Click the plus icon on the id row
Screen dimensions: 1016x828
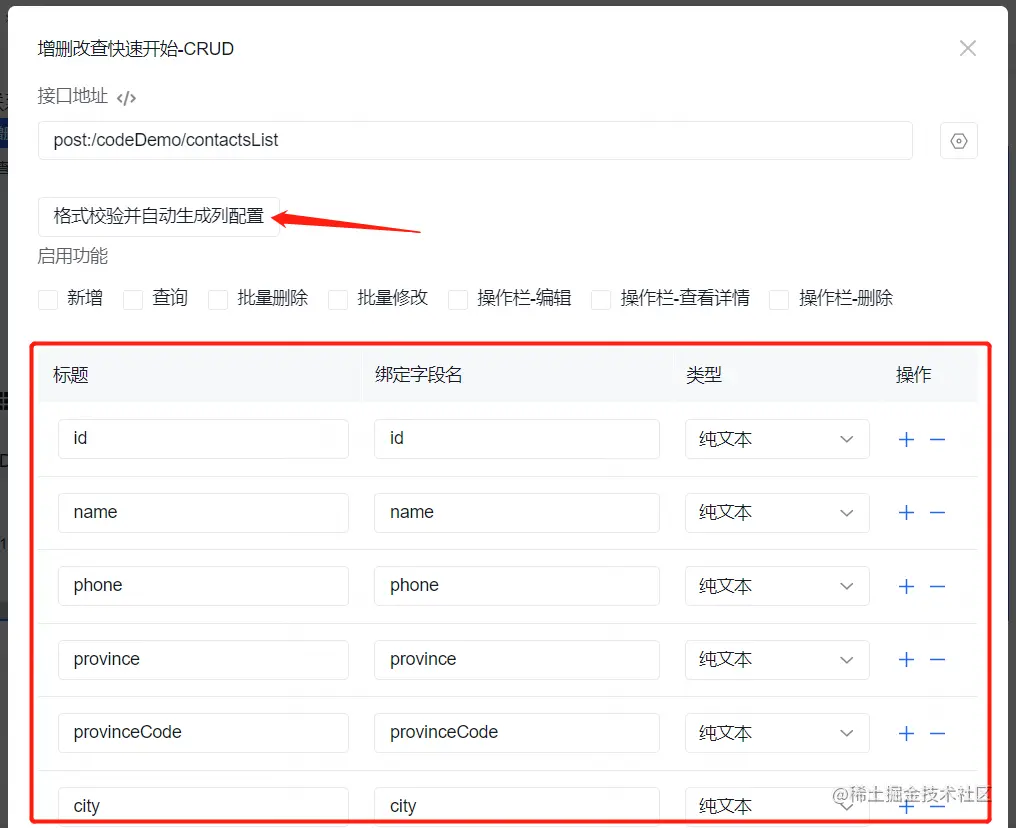(906, 439)
